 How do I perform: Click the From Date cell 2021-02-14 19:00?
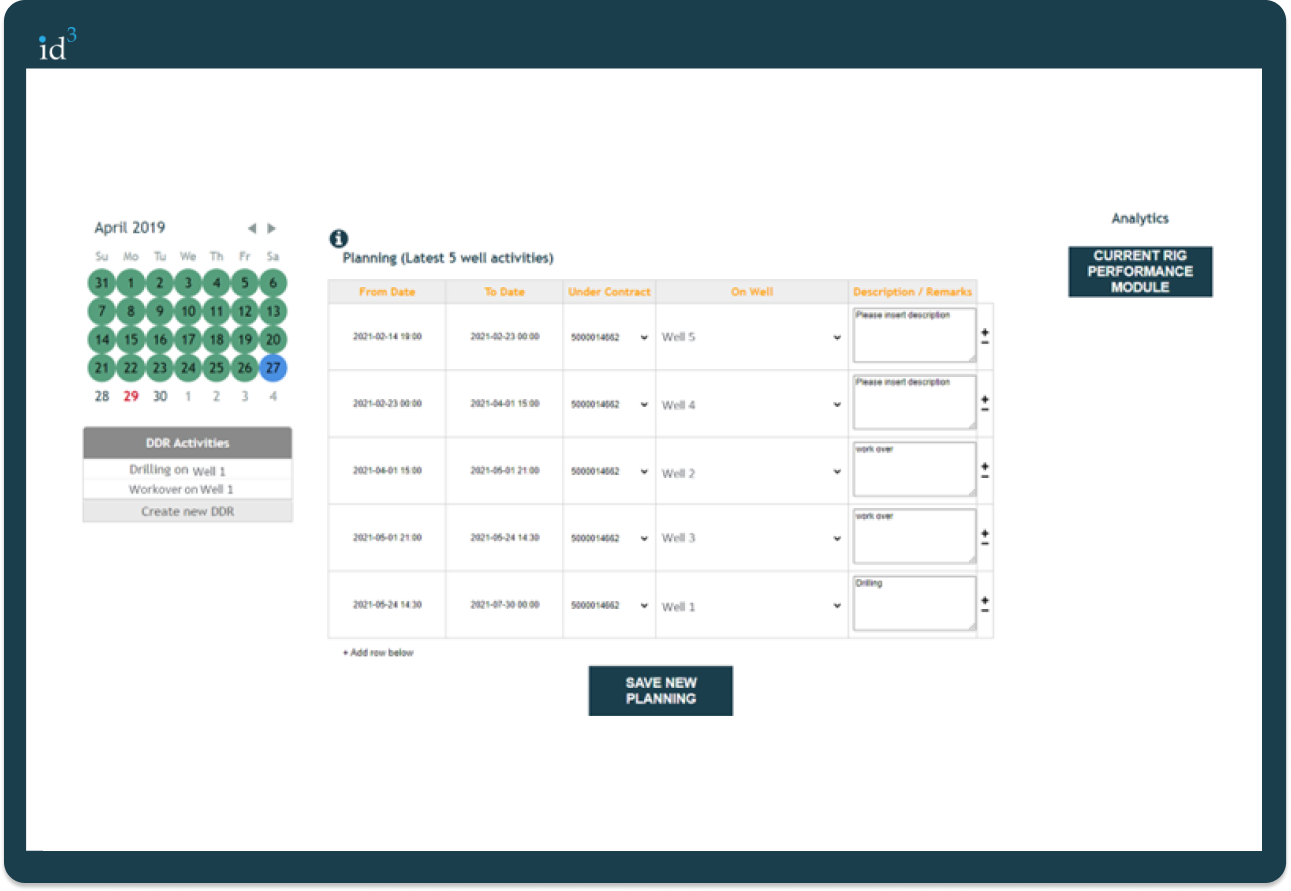coord(387,337)
